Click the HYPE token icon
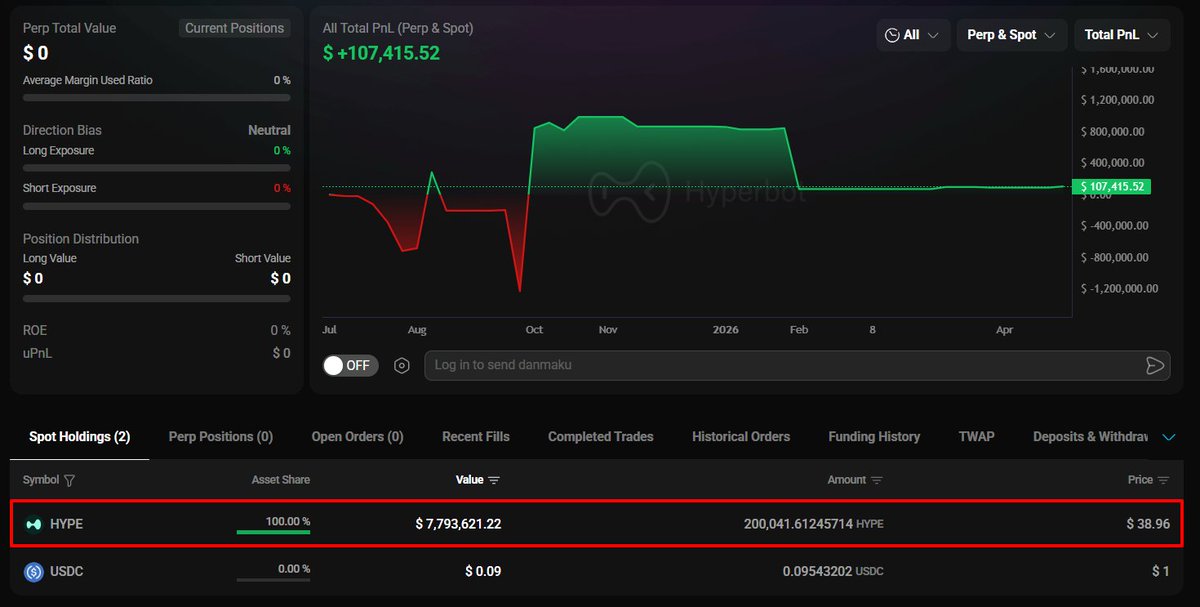Screen dimensions: 1200x607 [34, 524]
